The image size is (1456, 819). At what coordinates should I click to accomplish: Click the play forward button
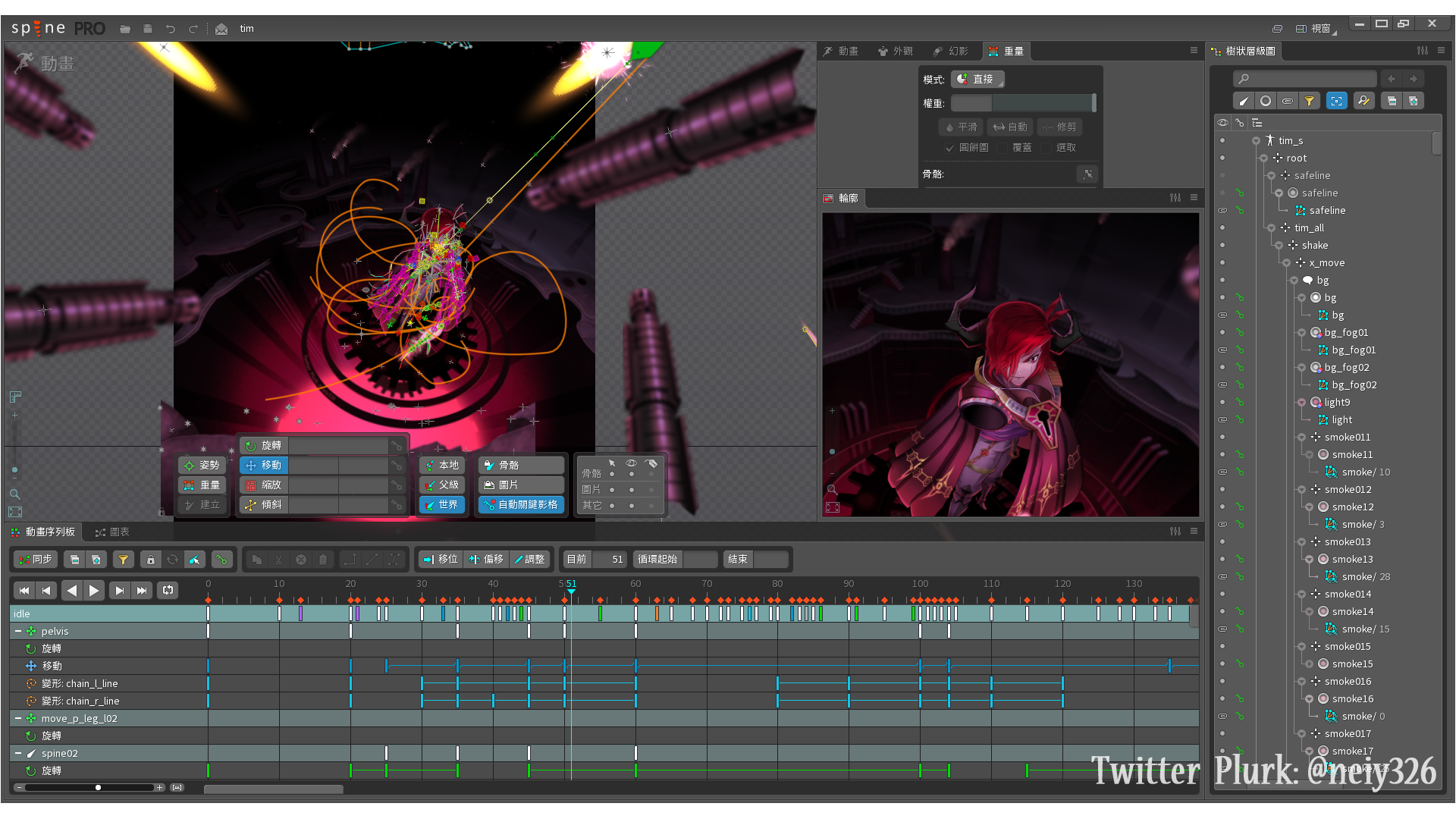click(94, 590)
